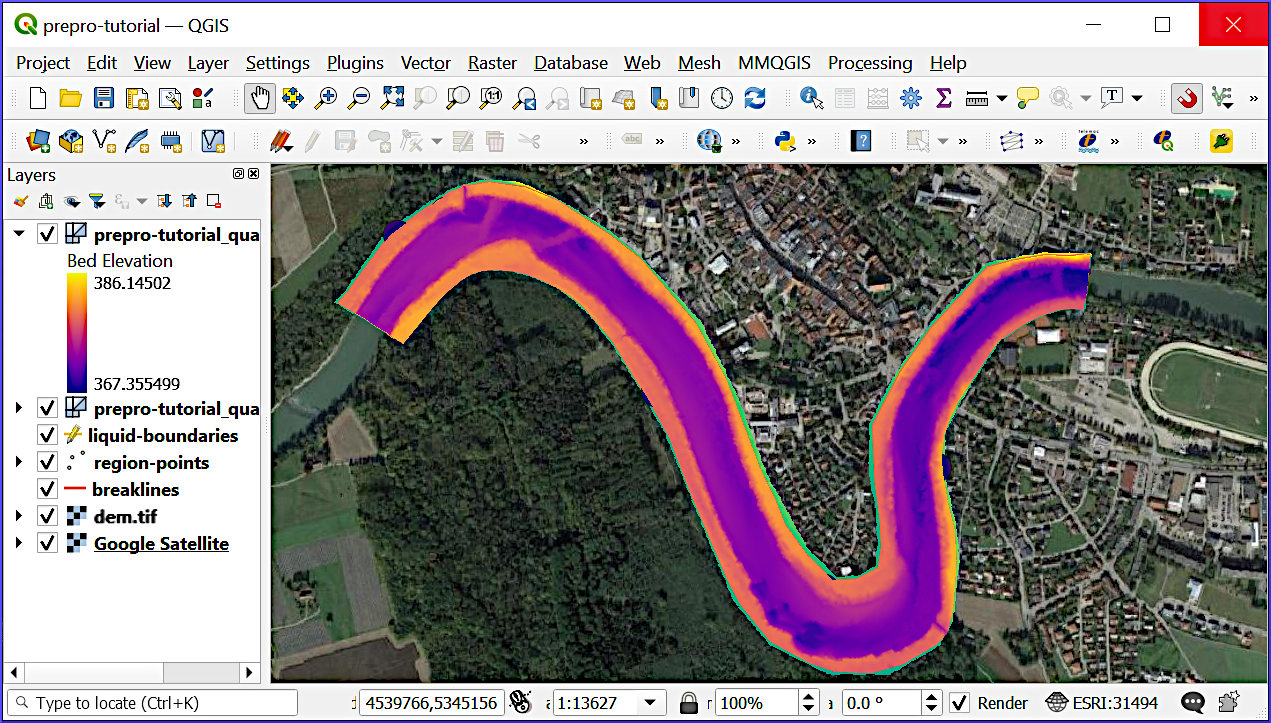Activate the Zoom In tool
Viewport: 1271px width, 723px height.
[325, 98]
